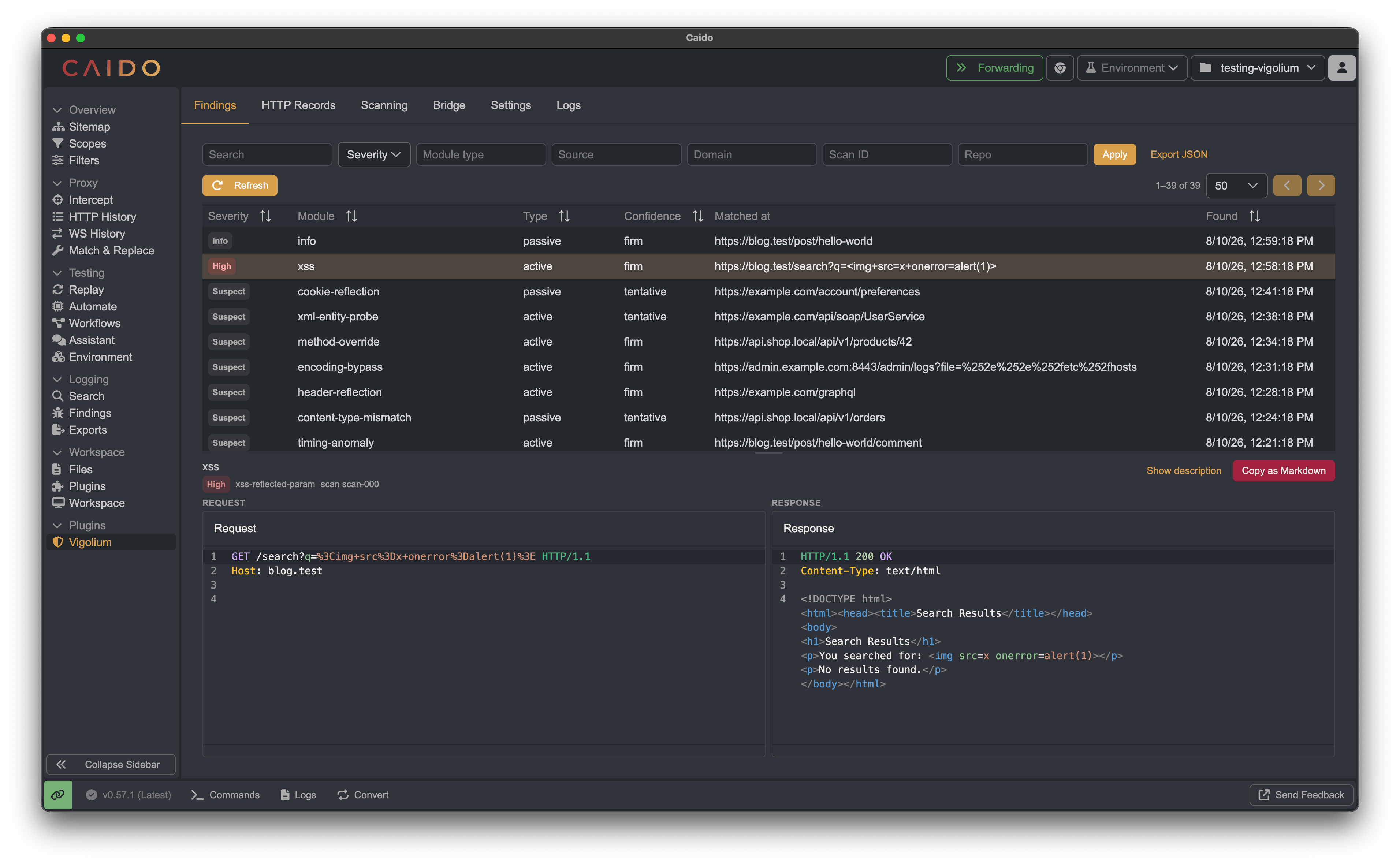Click the Apply filters button

[1114, 154]
